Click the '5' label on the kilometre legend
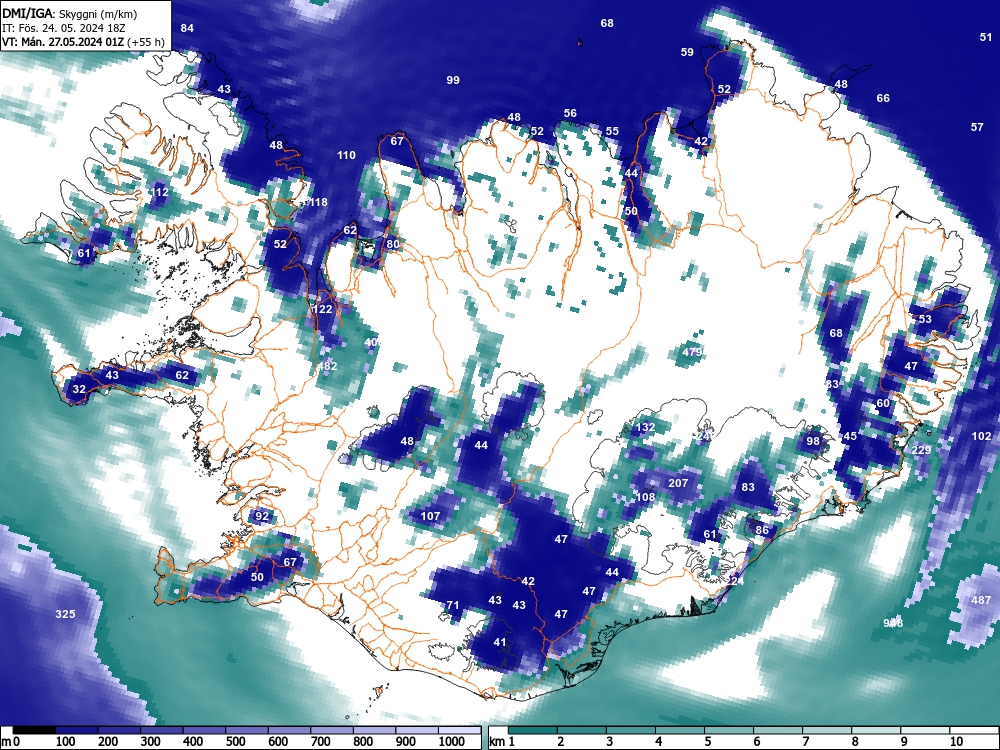 [708, 741]
